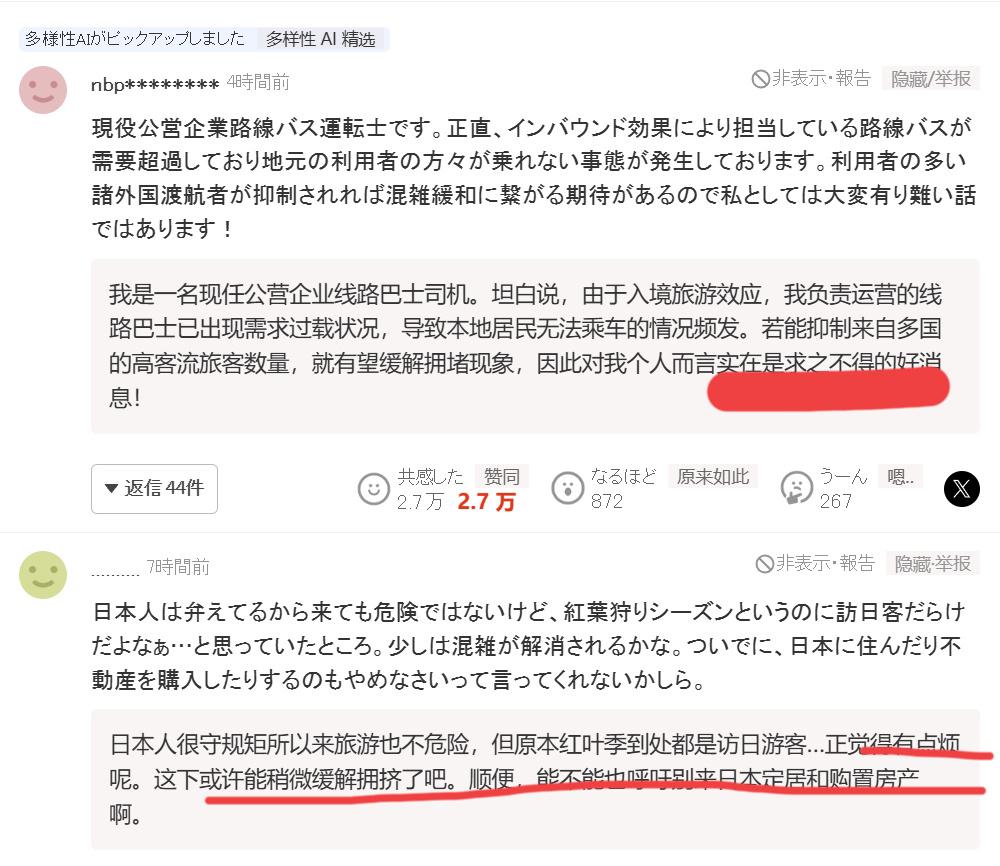Expand the 返信 44件 replies
The height and width of the screenshot is (866, 1000).
coord(154,488)
